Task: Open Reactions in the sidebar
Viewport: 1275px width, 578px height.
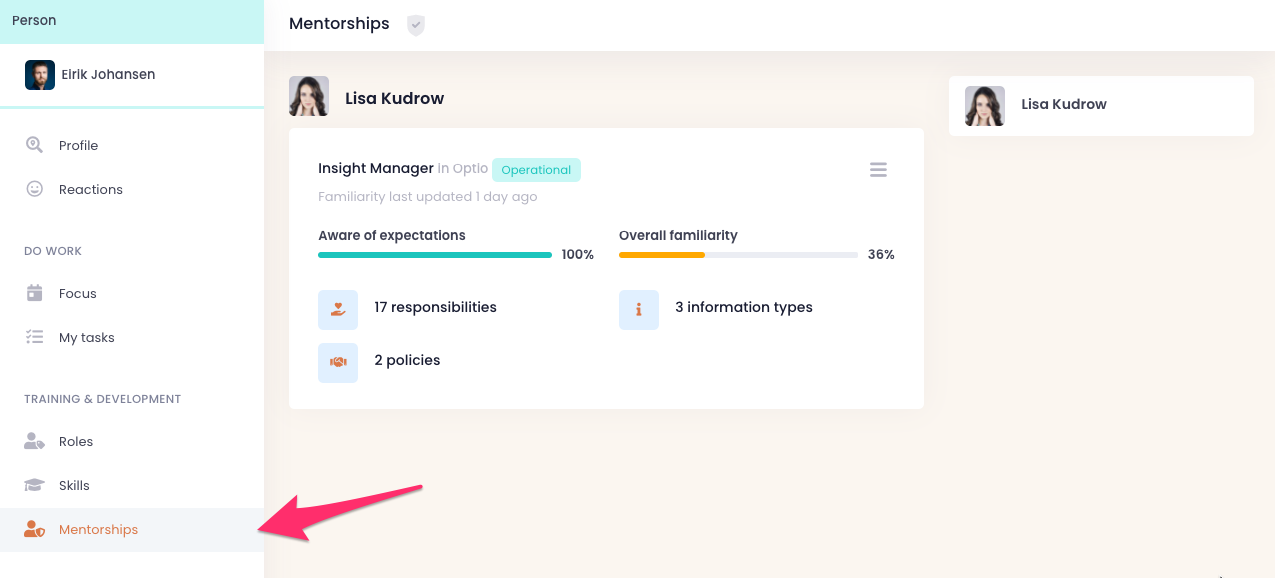Action: tap(90, 189)
